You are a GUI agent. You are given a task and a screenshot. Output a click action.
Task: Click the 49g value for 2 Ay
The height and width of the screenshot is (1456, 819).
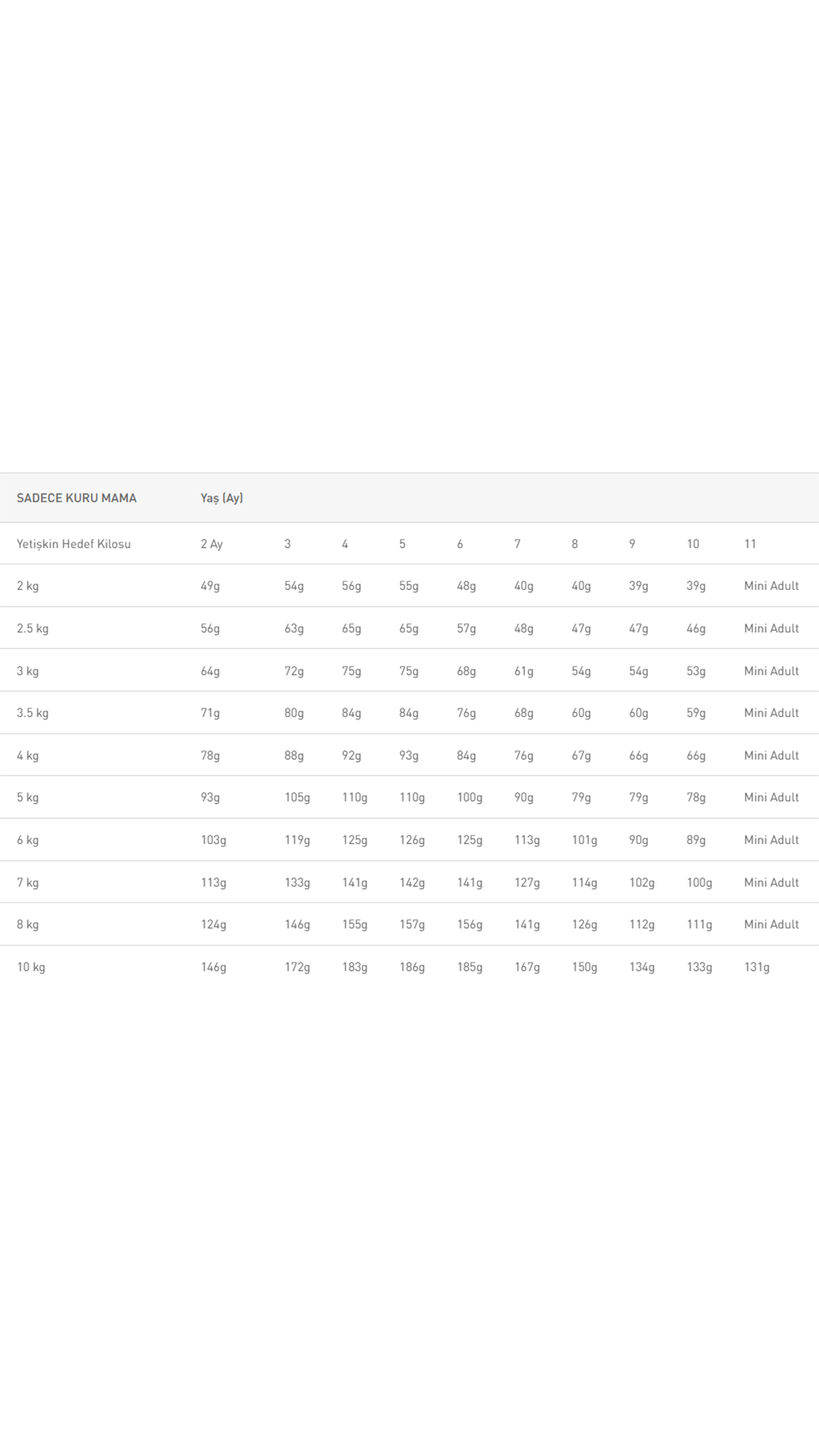(x=210, y=586)
